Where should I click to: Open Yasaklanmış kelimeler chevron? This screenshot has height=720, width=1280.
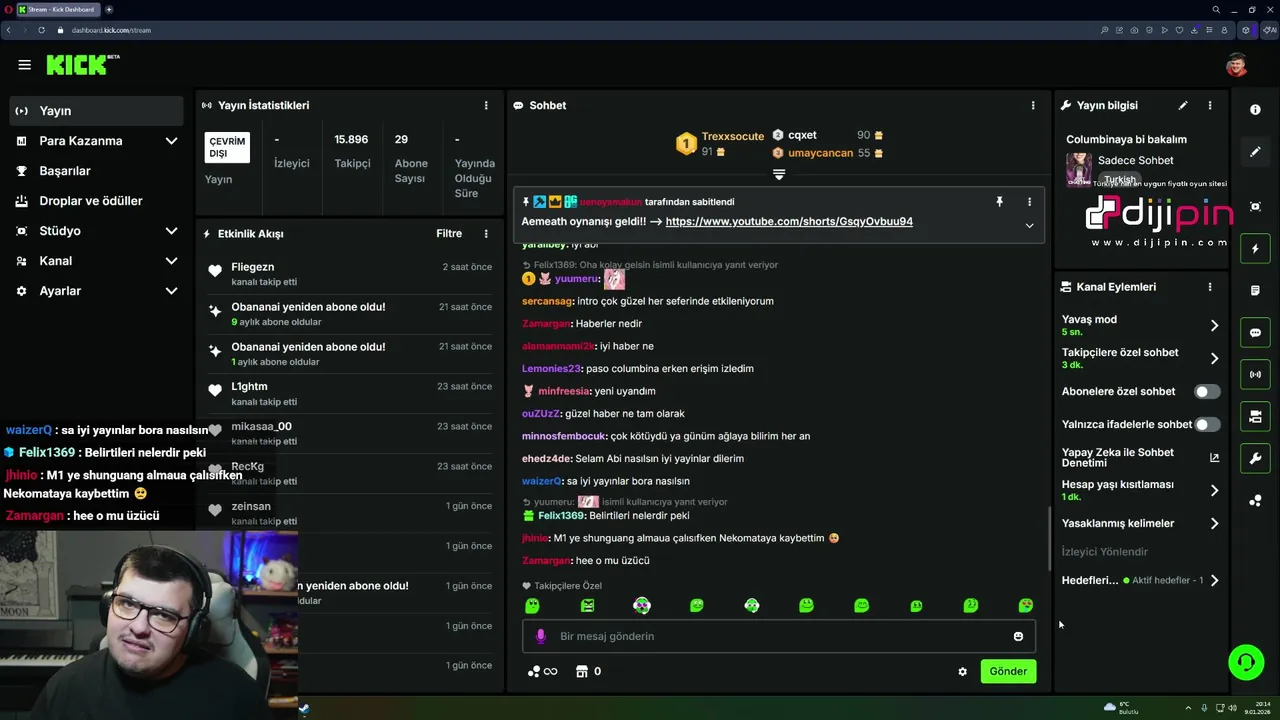click(x=1214, y=524)
